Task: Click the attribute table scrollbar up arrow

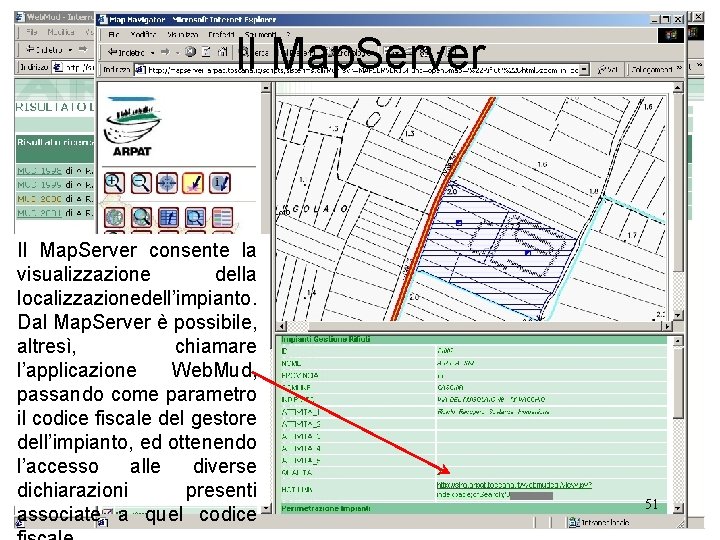Action: (x=678, y=341)
